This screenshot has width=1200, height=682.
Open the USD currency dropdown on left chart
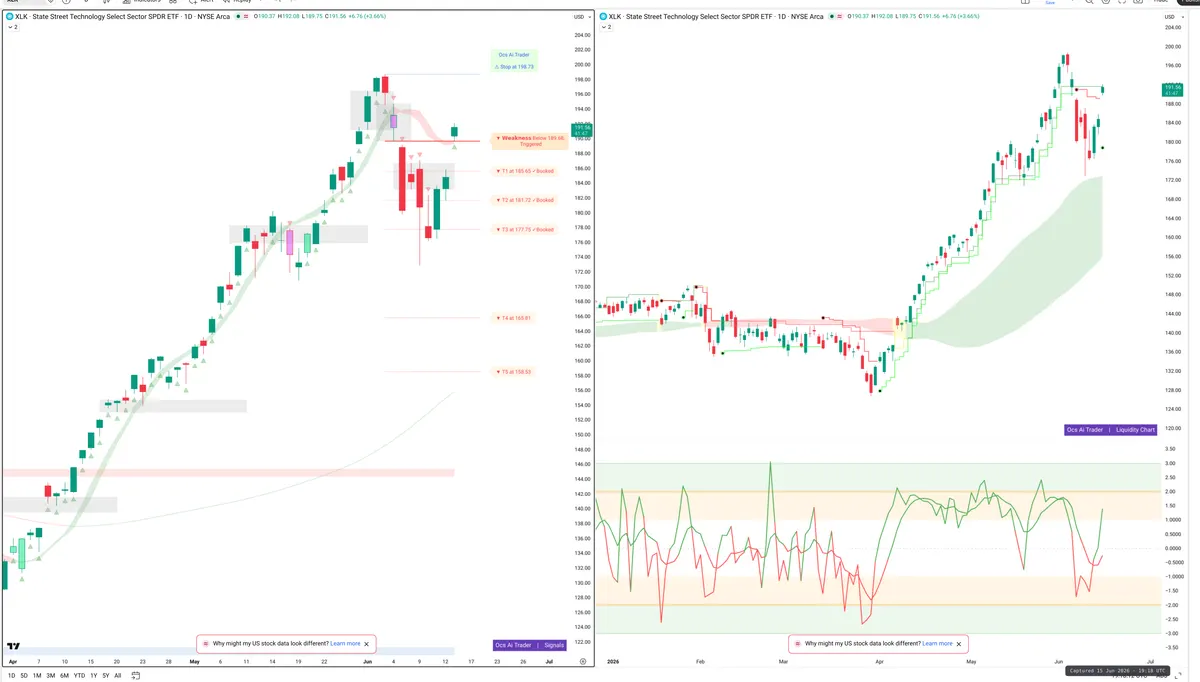(581, 17)
